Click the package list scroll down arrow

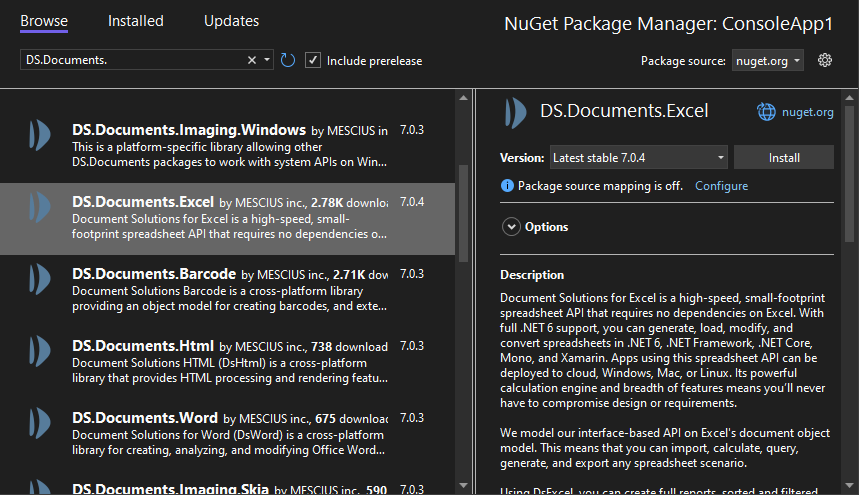463,485
